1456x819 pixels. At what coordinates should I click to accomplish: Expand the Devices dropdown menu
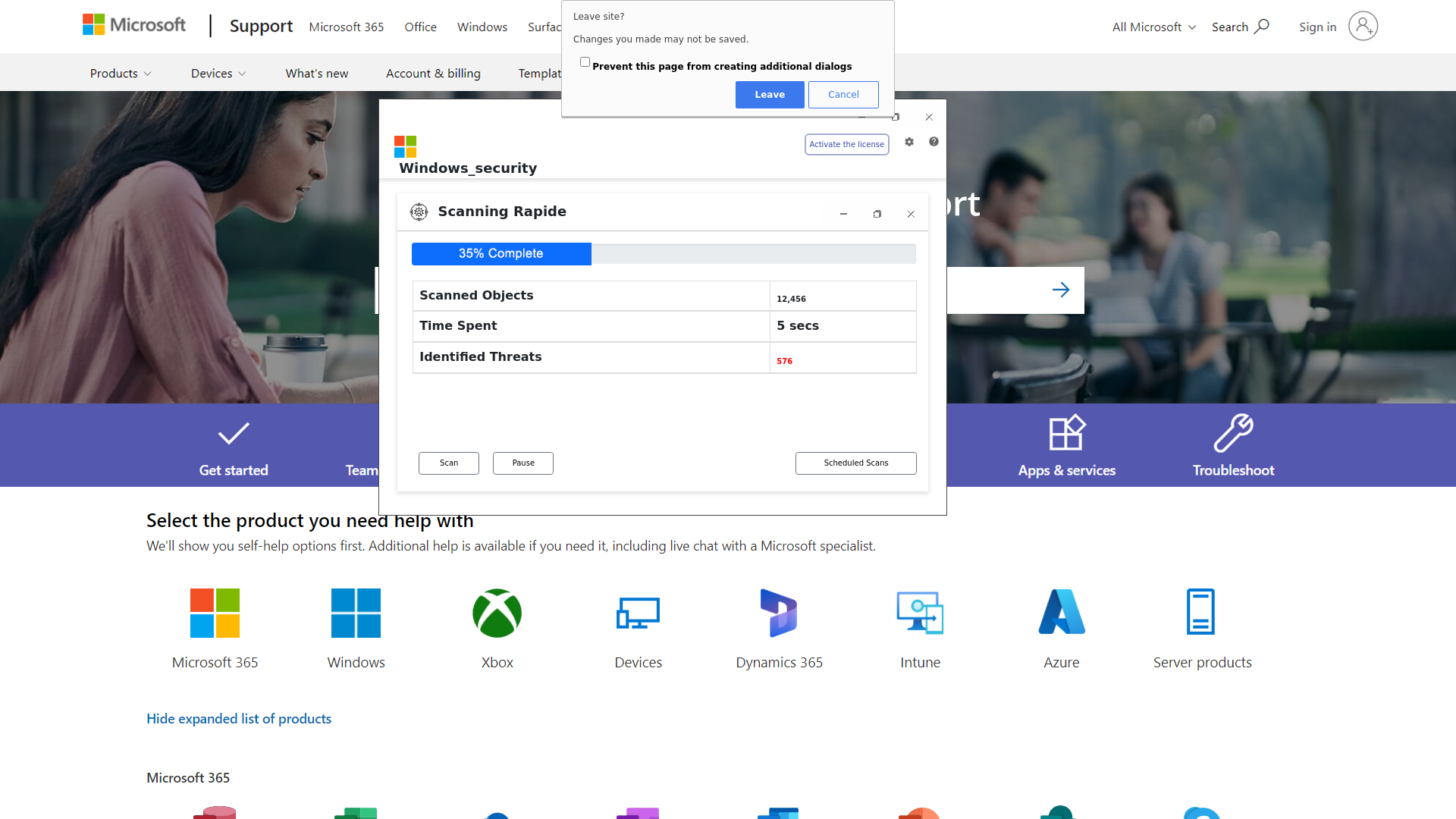(x=218, y=74)
